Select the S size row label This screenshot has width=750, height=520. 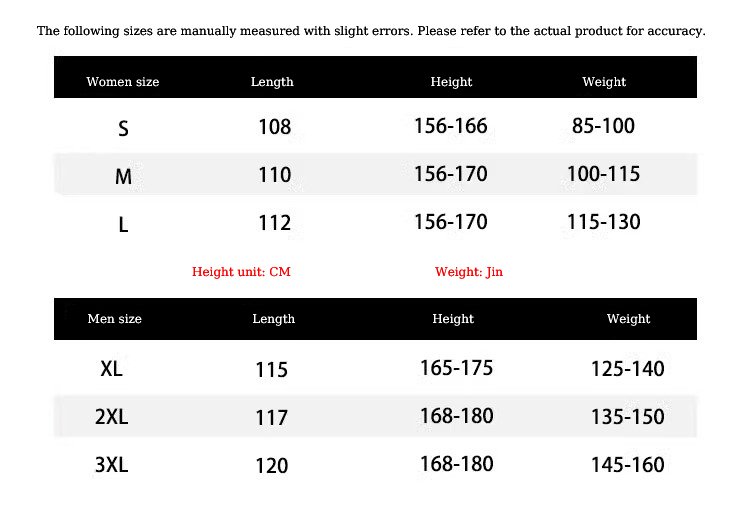(x=123, y=128)
